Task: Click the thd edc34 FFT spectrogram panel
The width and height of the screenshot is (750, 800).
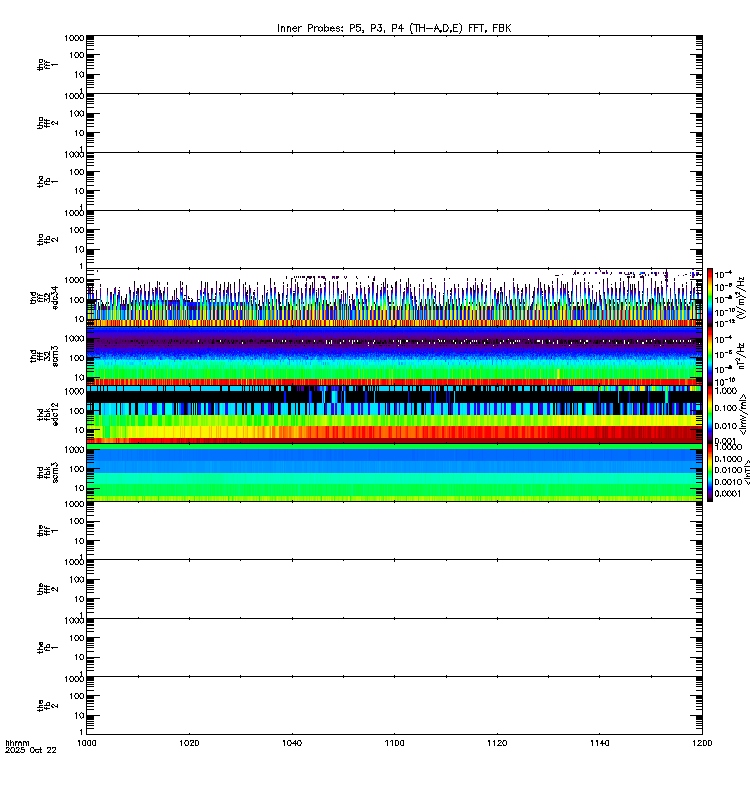Action: (x=394, y=297)
